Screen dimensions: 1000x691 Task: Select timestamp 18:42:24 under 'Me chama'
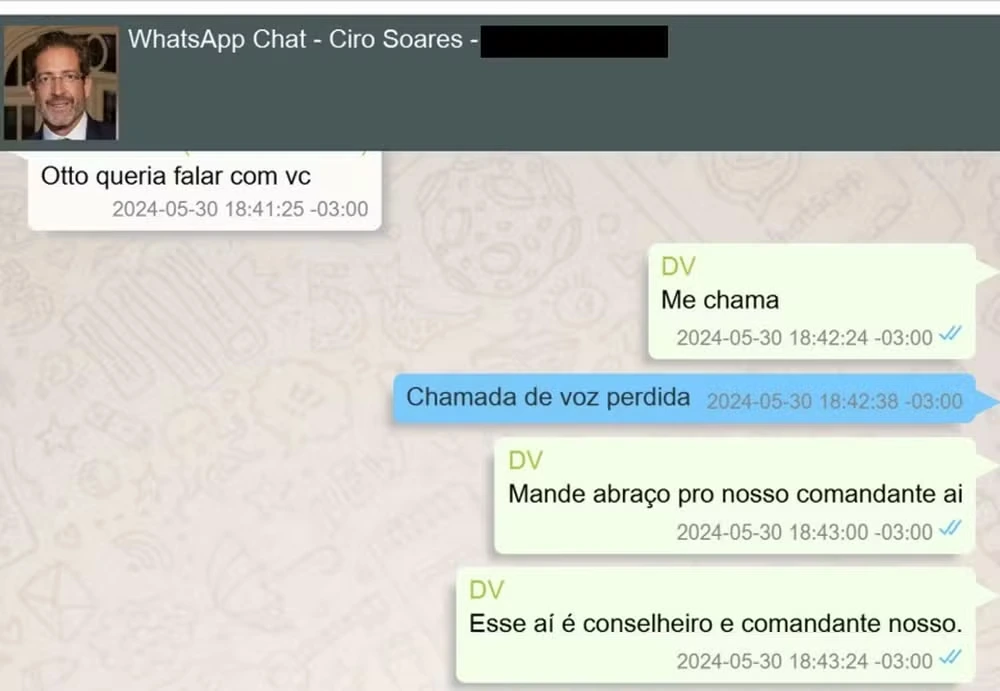tap(804, 338)
